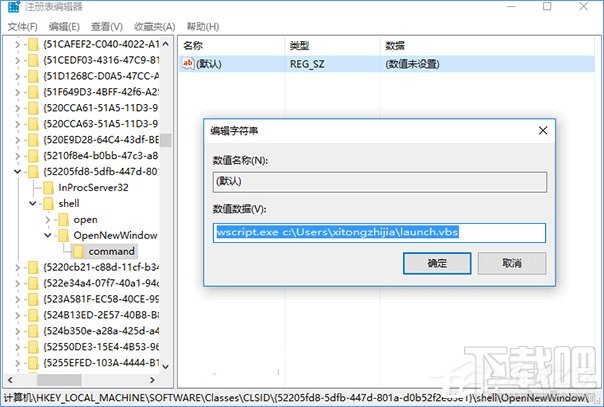Click folder icon of {5255EFED-103A-4444 key
Image resolution: width=604 pixels, height=407 pixels.
point(34,363)
